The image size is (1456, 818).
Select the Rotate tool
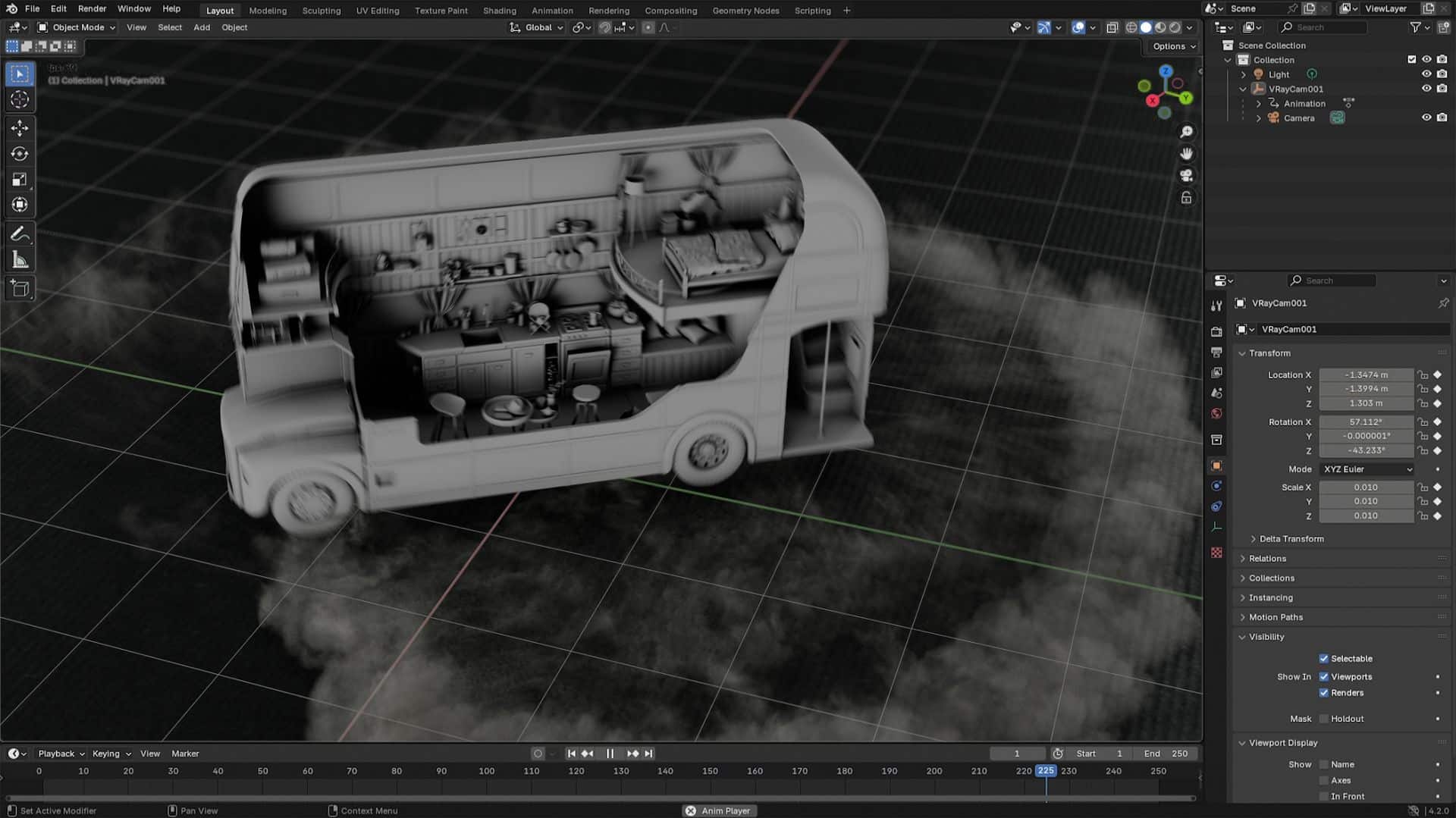(20, 153)
